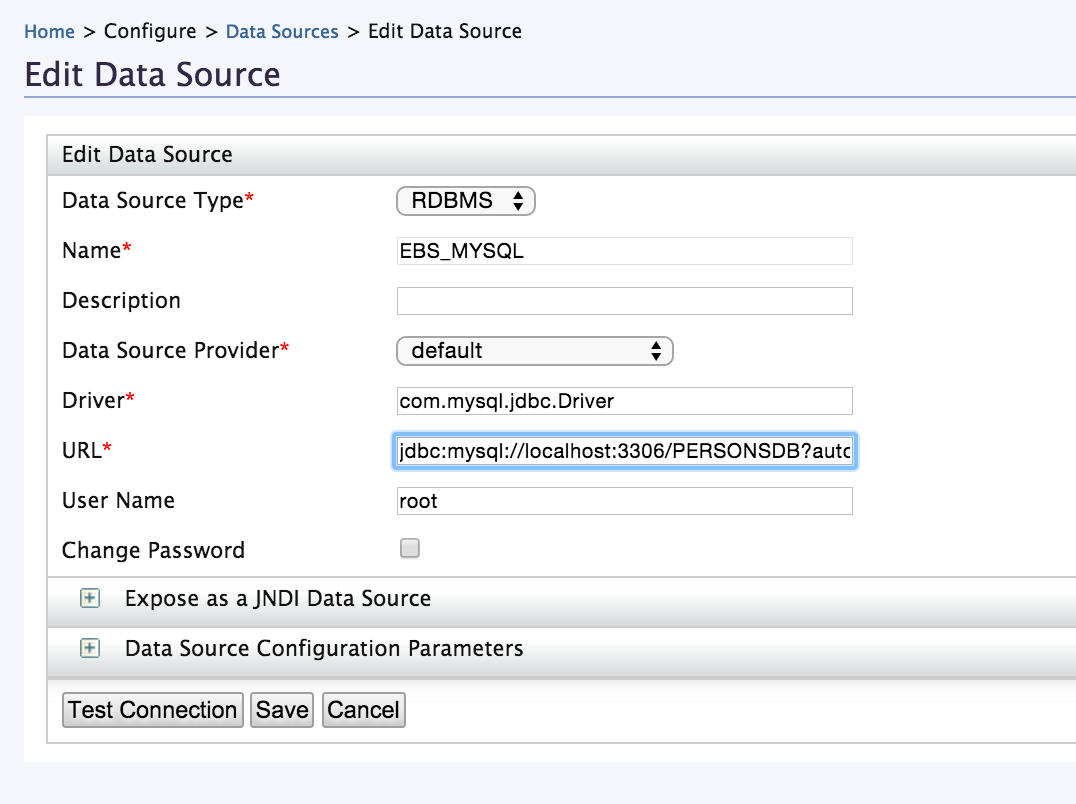Click the plus icon beside JNDI Data Source
This screenshot has height=804, width=1076.
90,598
